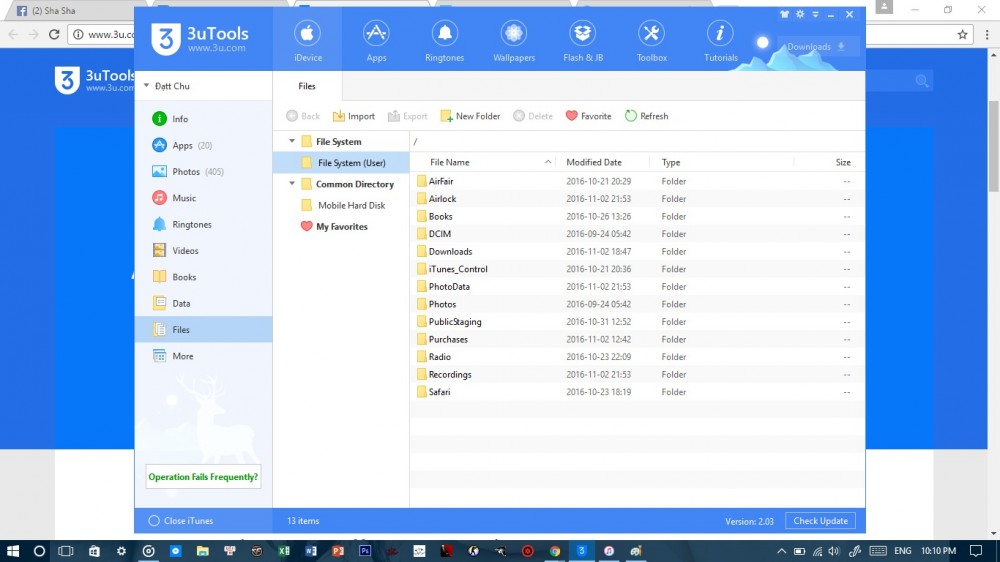Image resolution: width=1000 pixels, height=562 pixels.
Task: Bookmark page star in Chrome window
Action: pyautogui.click(x=962, y=34)
